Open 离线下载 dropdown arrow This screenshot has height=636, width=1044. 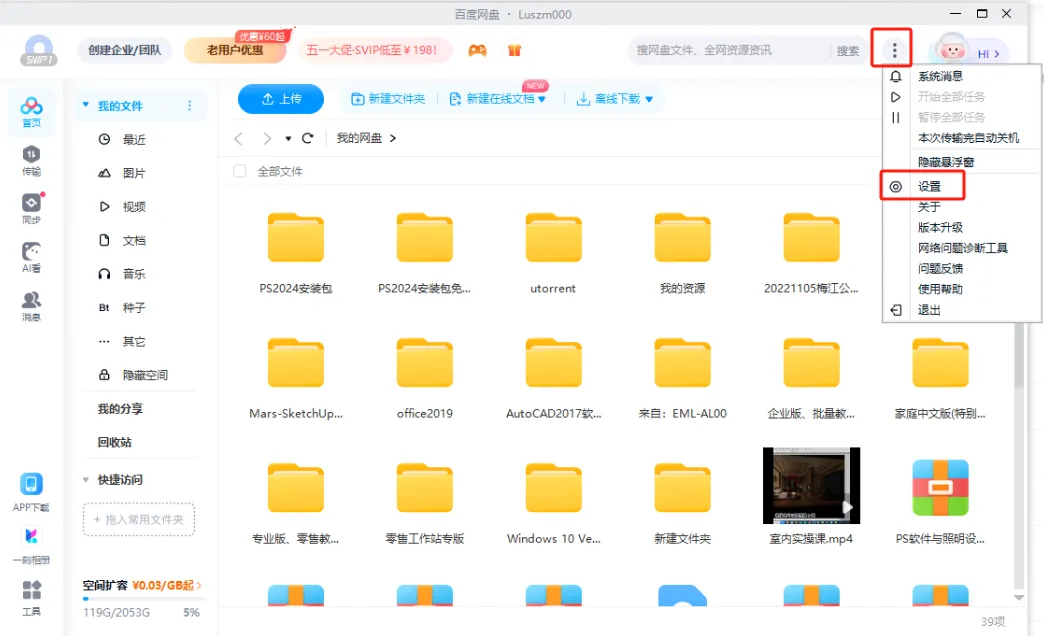[649, 99]
